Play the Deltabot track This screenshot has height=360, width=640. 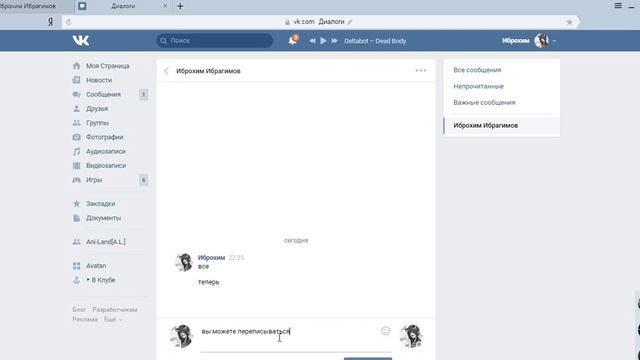click(323, 41)
